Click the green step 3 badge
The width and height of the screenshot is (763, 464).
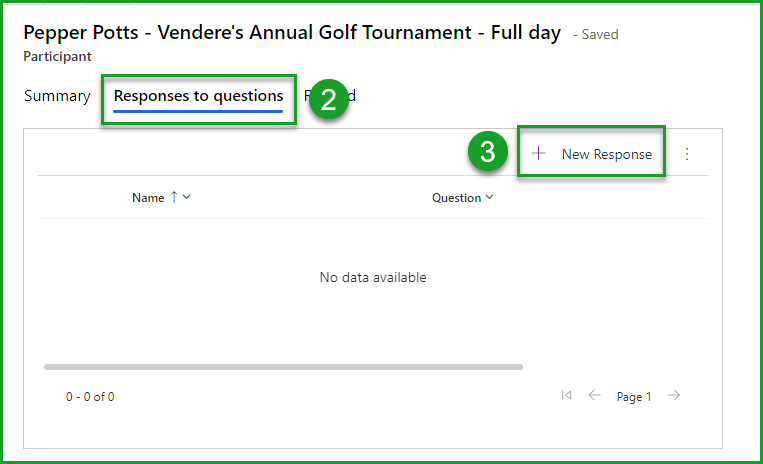pyautogui.click(x=487, y=153)
